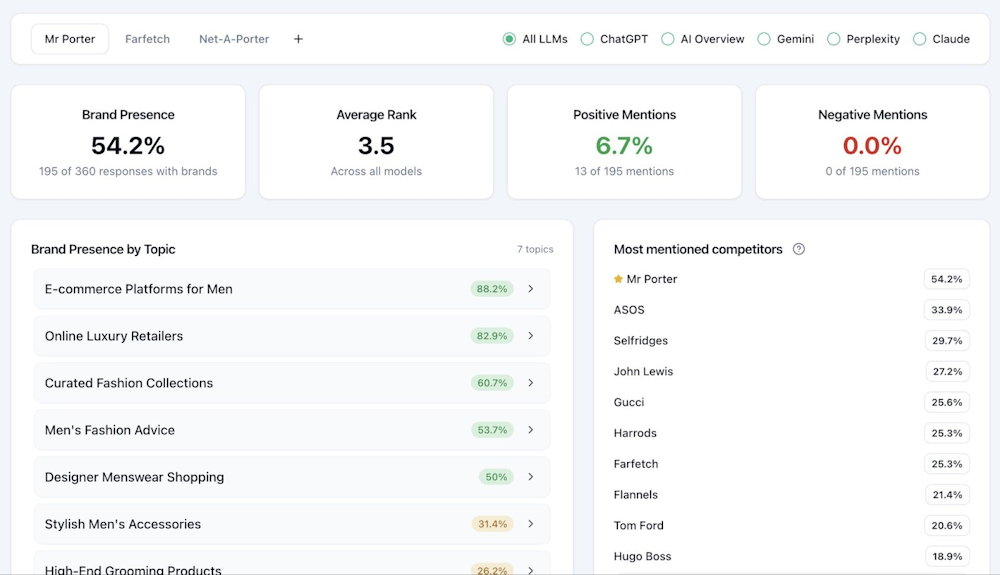
Task: Expand the Stylish Men's Accessories chevron
Action: pos(531,524)
